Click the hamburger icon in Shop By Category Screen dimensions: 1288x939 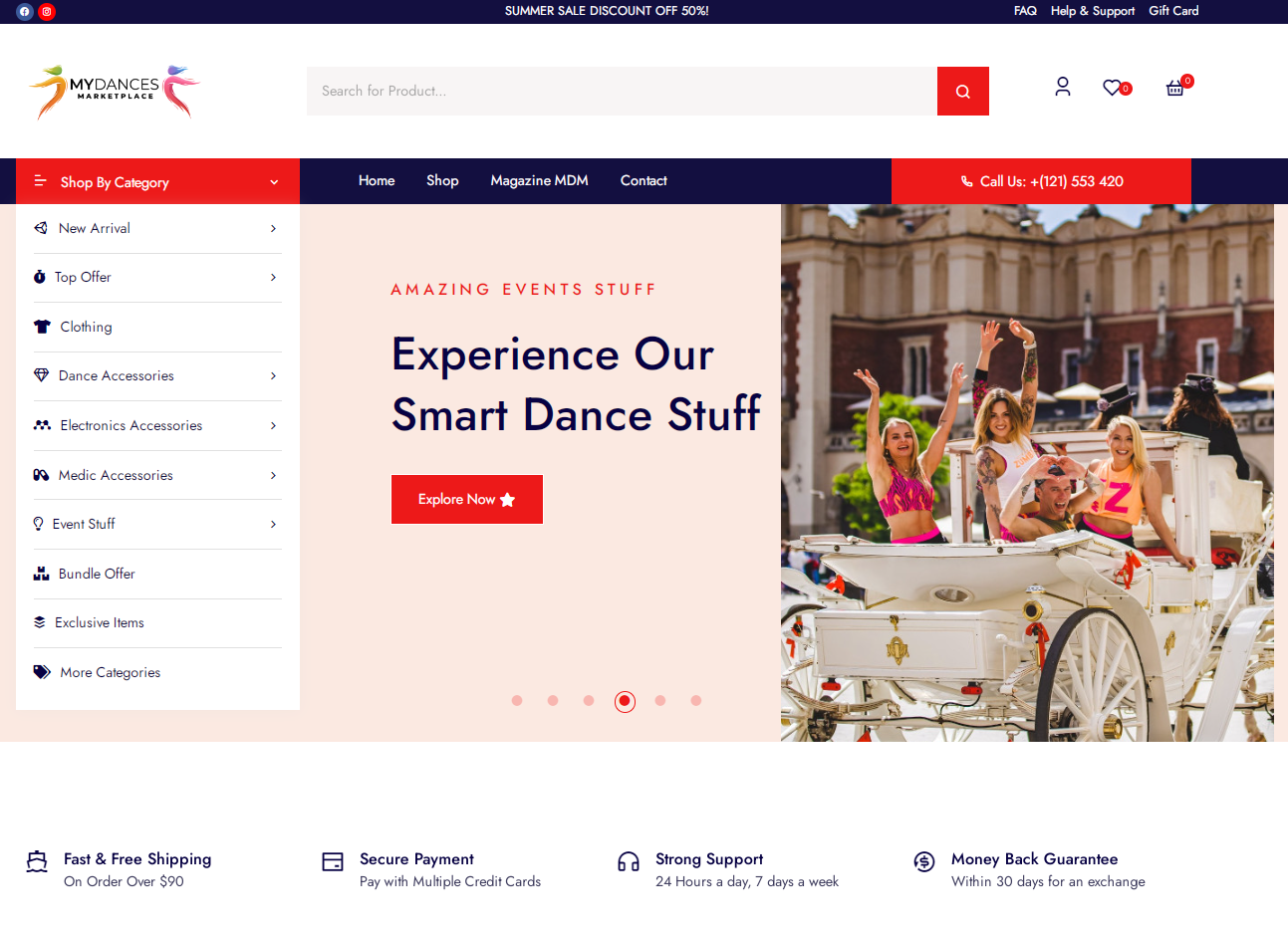tap(41, 180)
